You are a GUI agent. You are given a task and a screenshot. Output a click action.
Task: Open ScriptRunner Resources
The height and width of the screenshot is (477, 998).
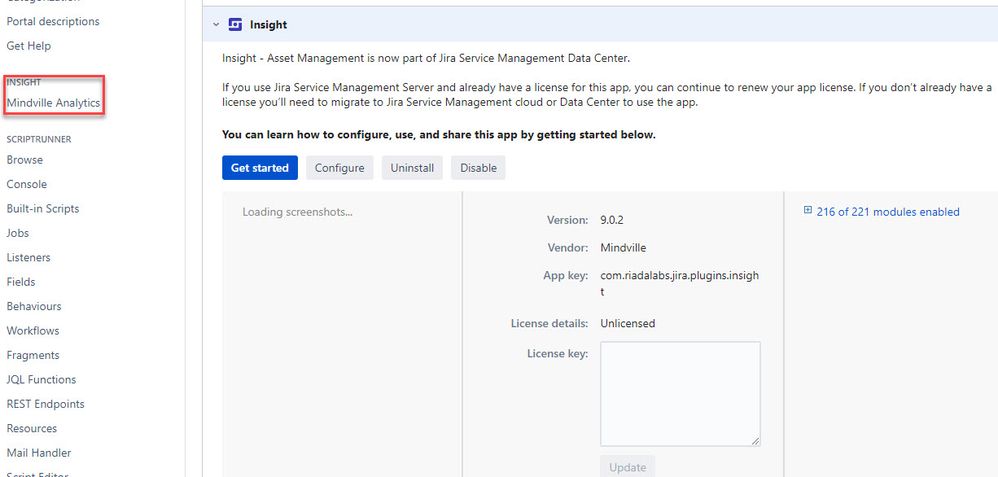click(32, 429)
